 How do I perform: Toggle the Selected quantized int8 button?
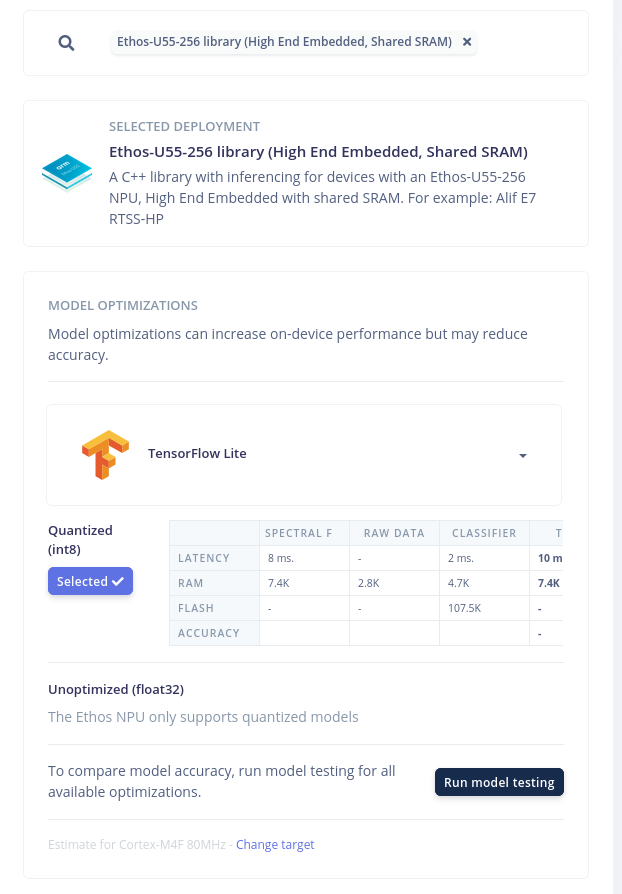pos(90,581)
